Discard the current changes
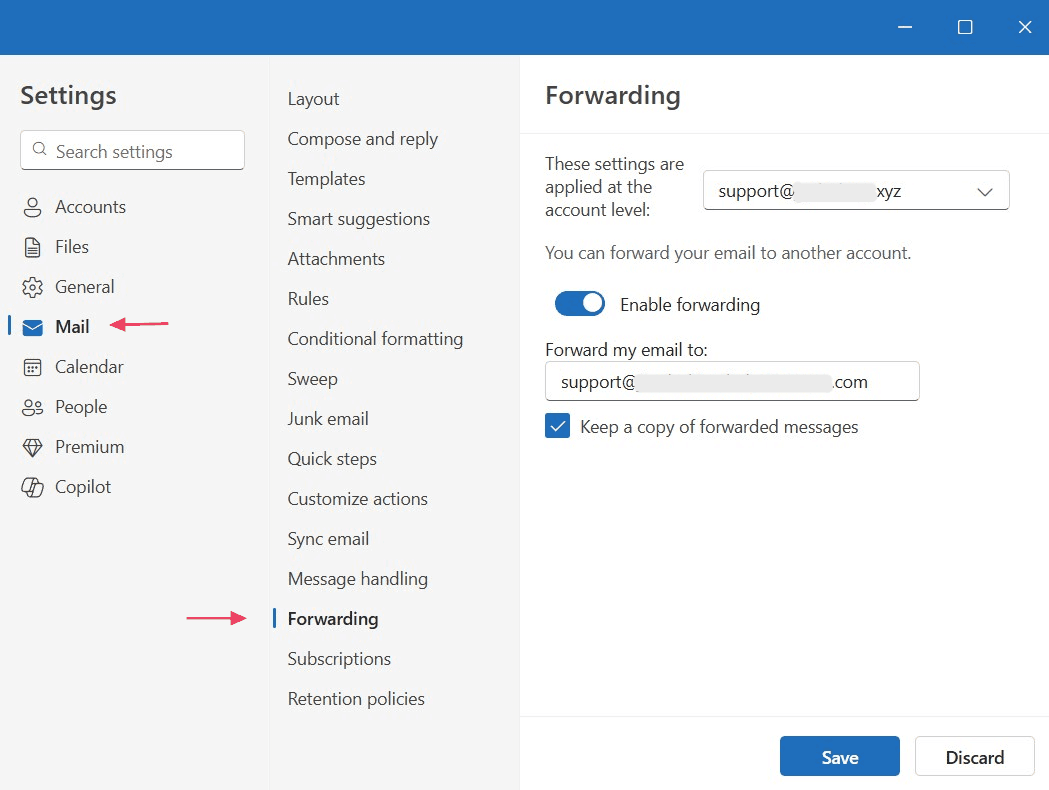Image resolution: width=1049 pixels, height=790 pixels. [974, 756]
